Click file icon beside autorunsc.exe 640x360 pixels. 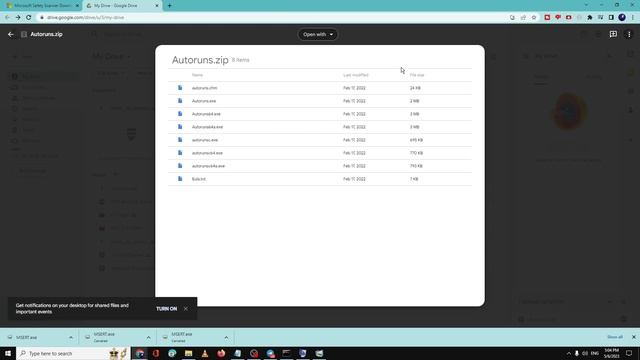tap(180, 140)
